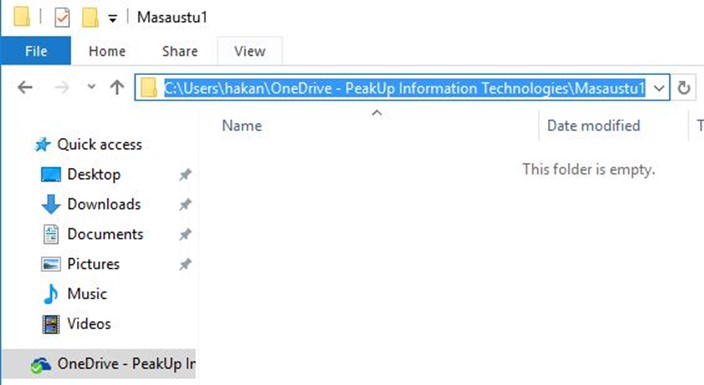
Task: Go up one folder level
Action: 117,87
